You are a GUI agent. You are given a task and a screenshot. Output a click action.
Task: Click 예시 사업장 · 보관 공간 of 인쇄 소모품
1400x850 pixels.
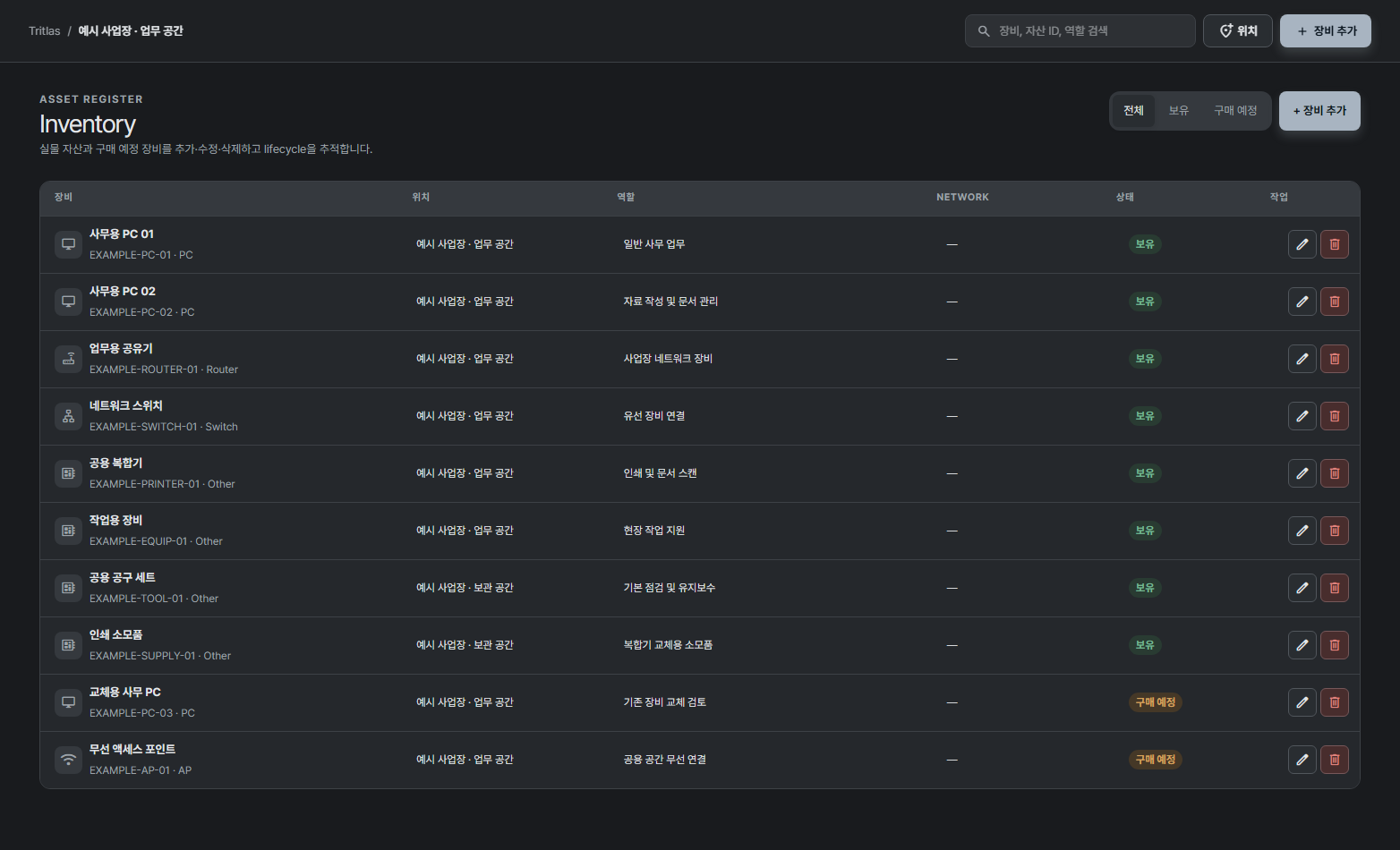coord(465,645)
